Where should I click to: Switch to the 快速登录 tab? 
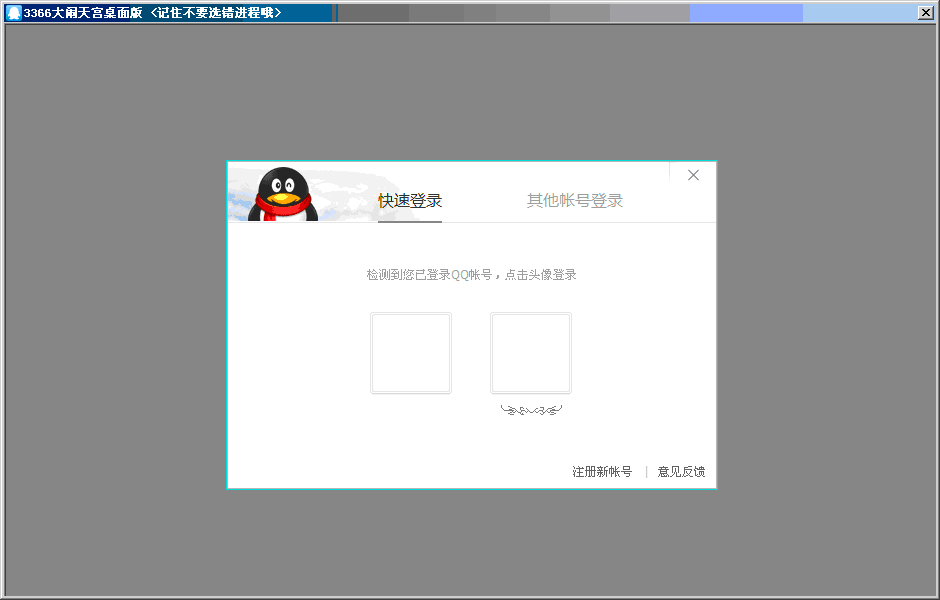point(410,201)
